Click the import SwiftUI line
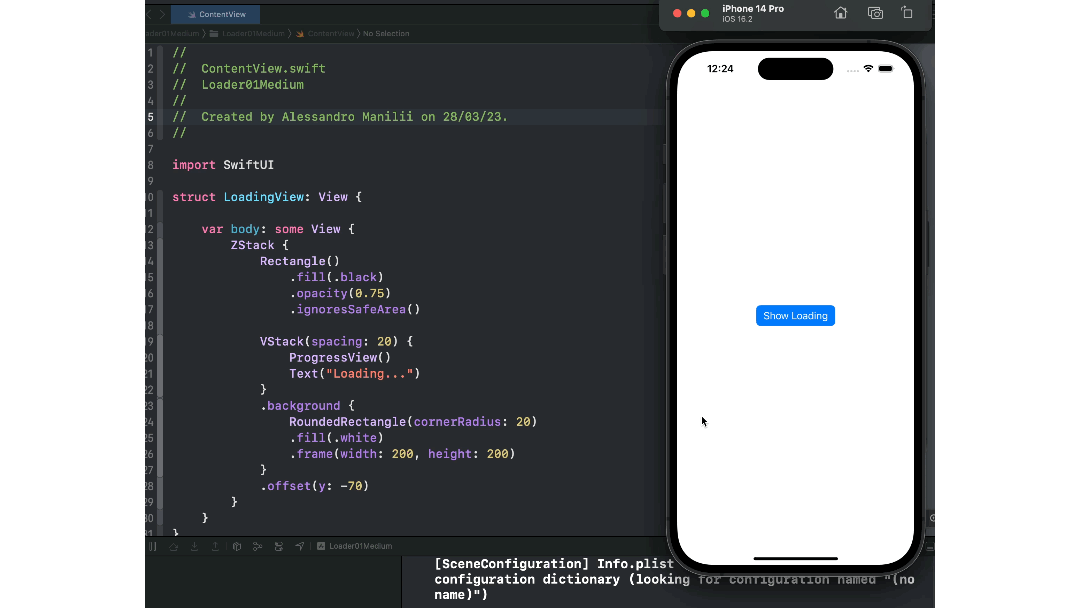The width and height of the screenshot is (1080, 608). 223,165
